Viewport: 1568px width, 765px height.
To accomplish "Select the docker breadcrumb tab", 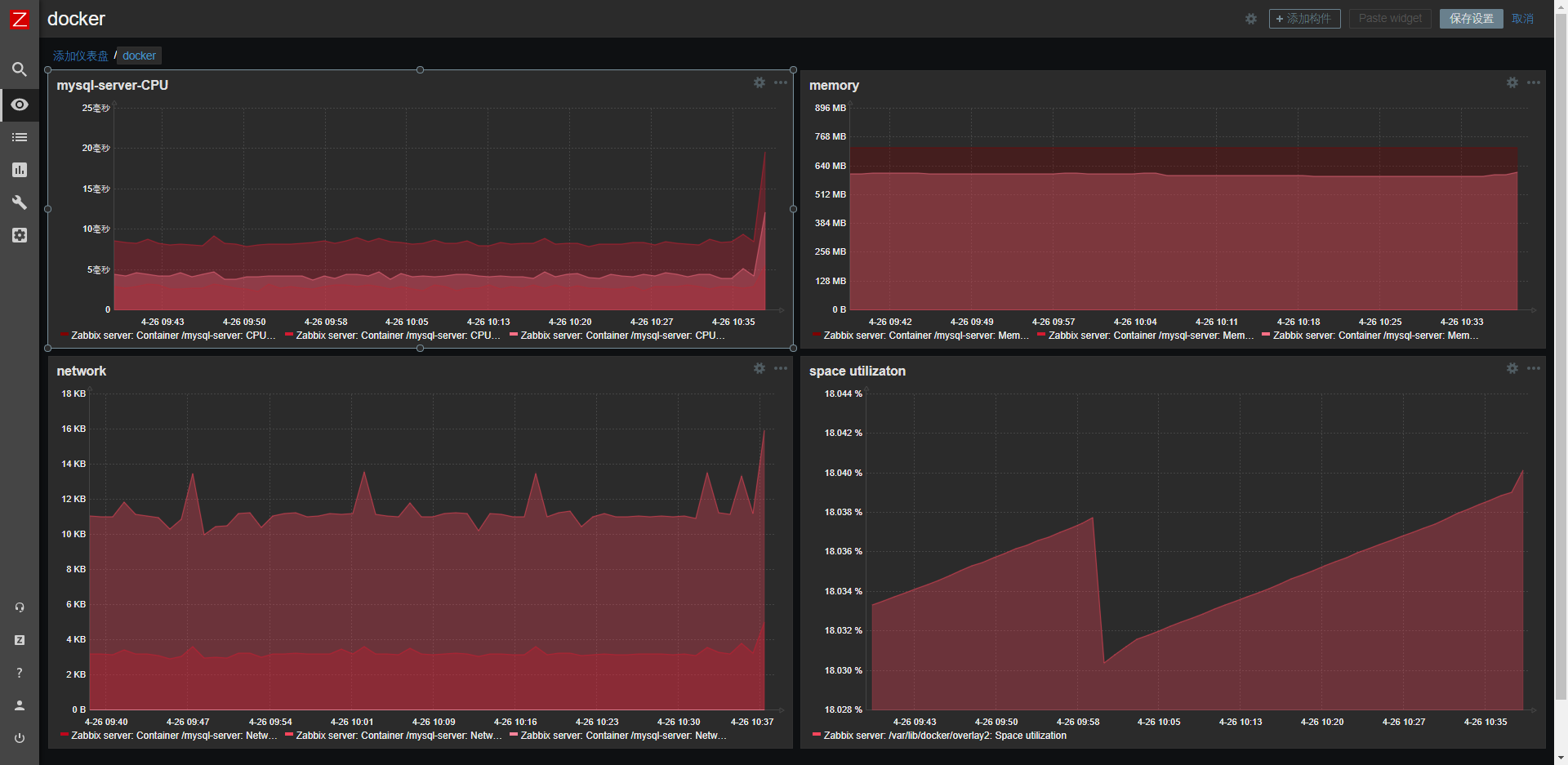I will pyautogui.click(x=139, y=56).
